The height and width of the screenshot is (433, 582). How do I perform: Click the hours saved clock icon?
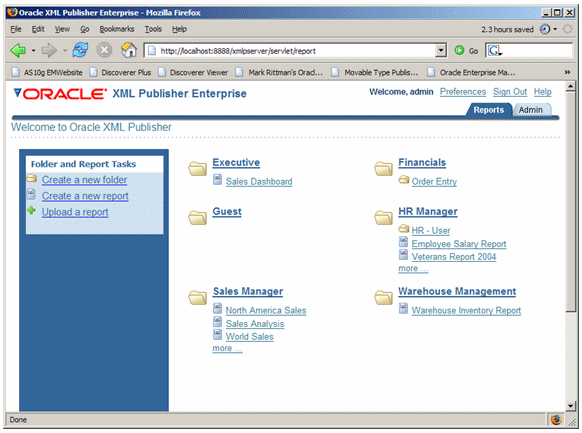tap(545, 29)
